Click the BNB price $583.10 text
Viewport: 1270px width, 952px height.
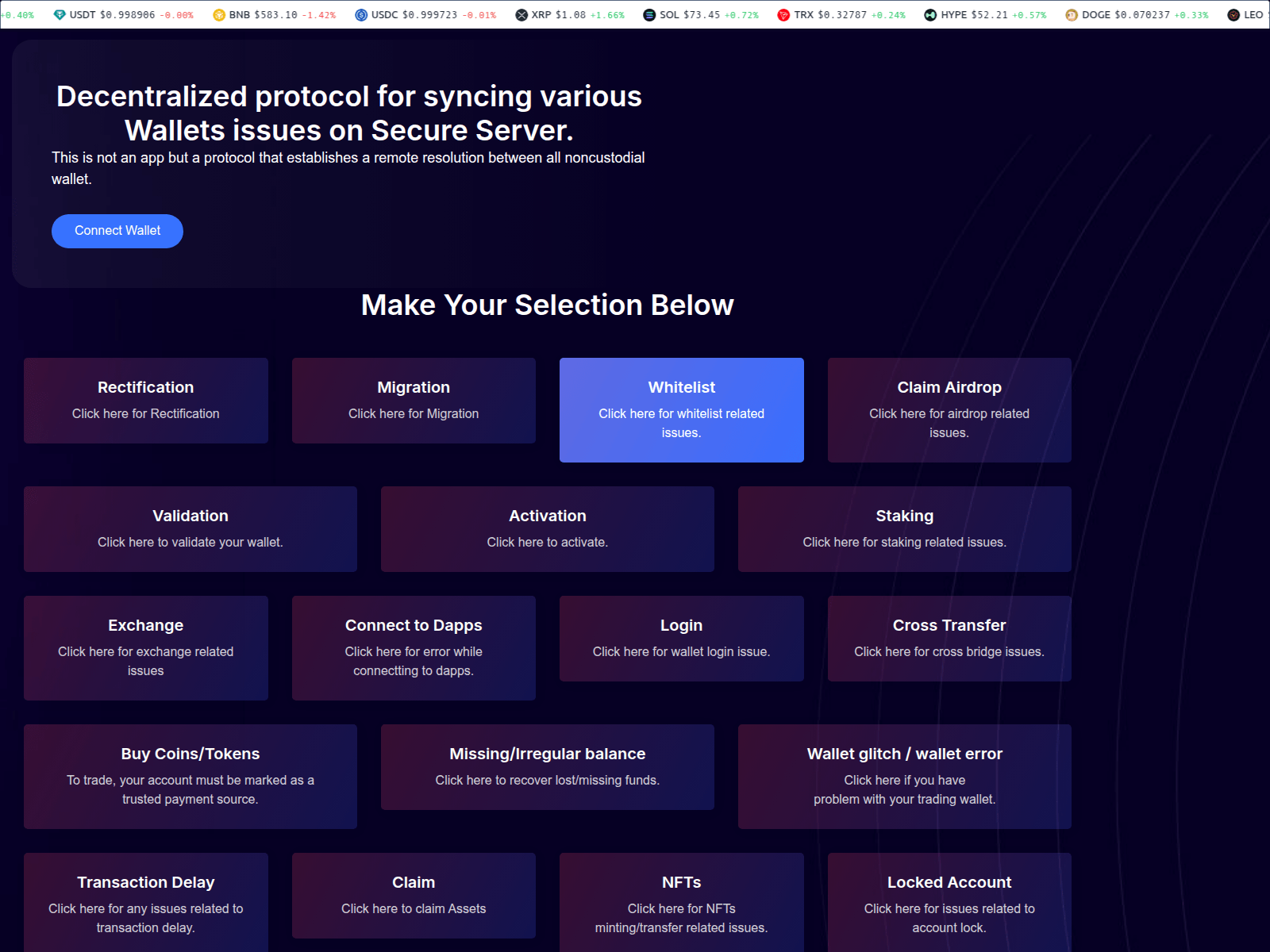(276, 15)
